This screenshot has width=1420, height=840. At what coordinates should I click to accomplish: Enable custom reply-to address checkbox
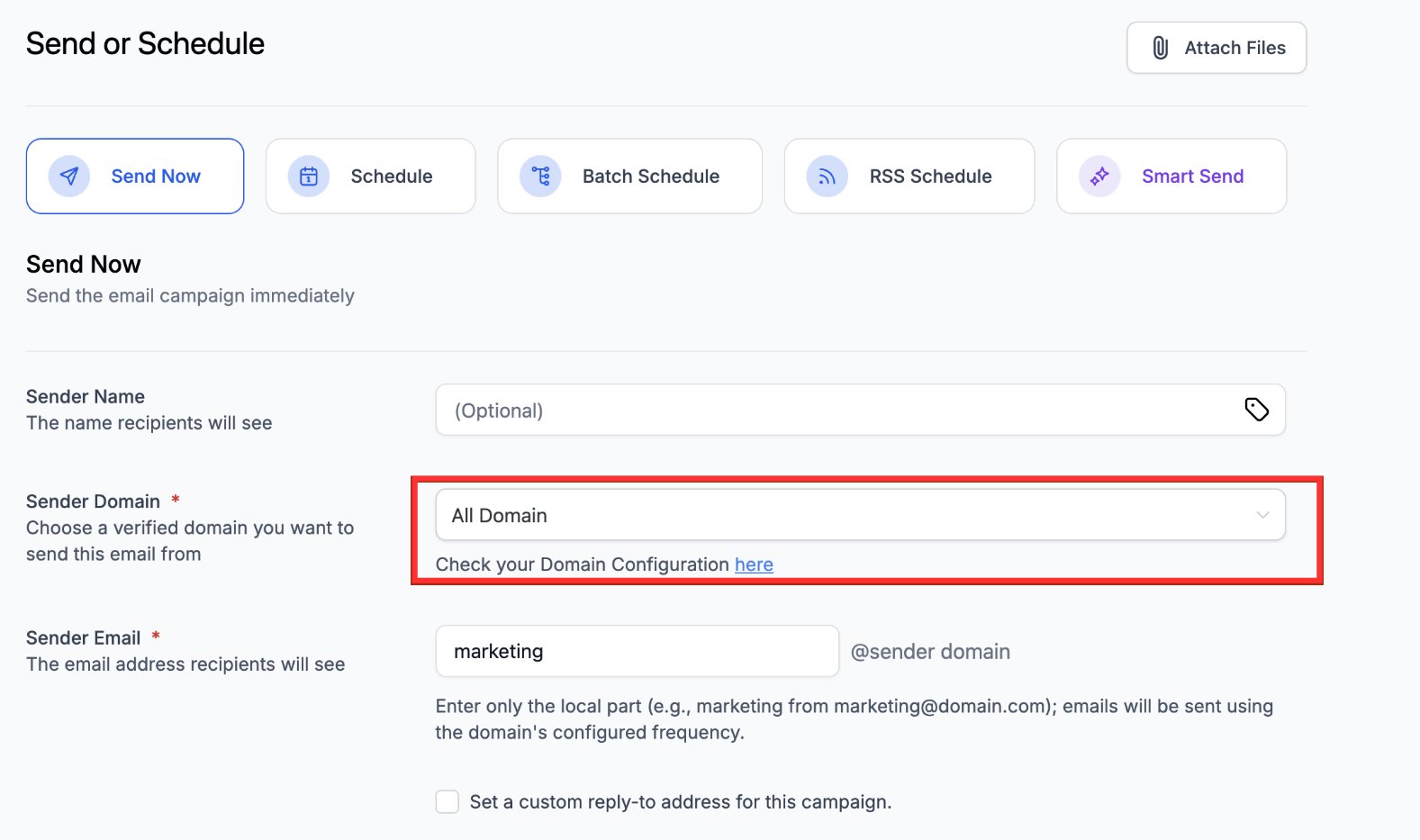[448, 801]
